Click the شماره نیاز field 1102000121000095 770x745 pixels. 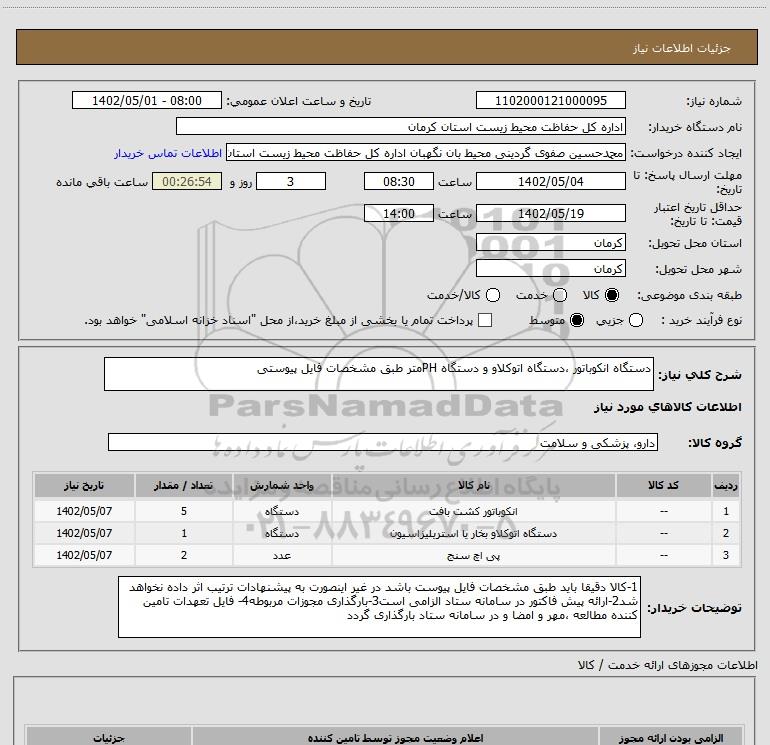tap(550, 100)
